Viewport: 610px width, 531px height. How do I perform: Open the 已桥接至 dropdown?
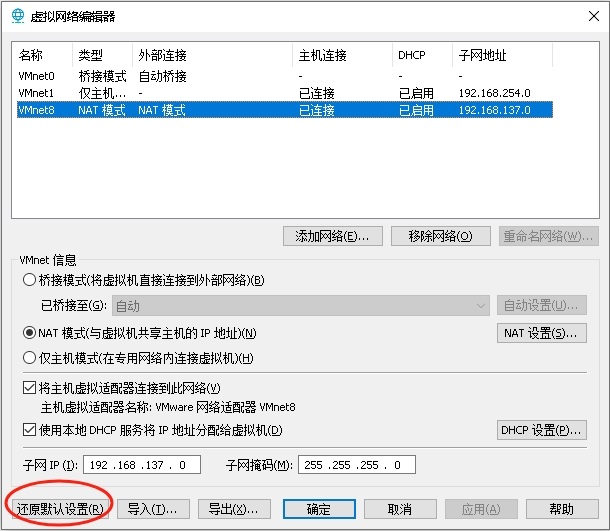[301, 306]
